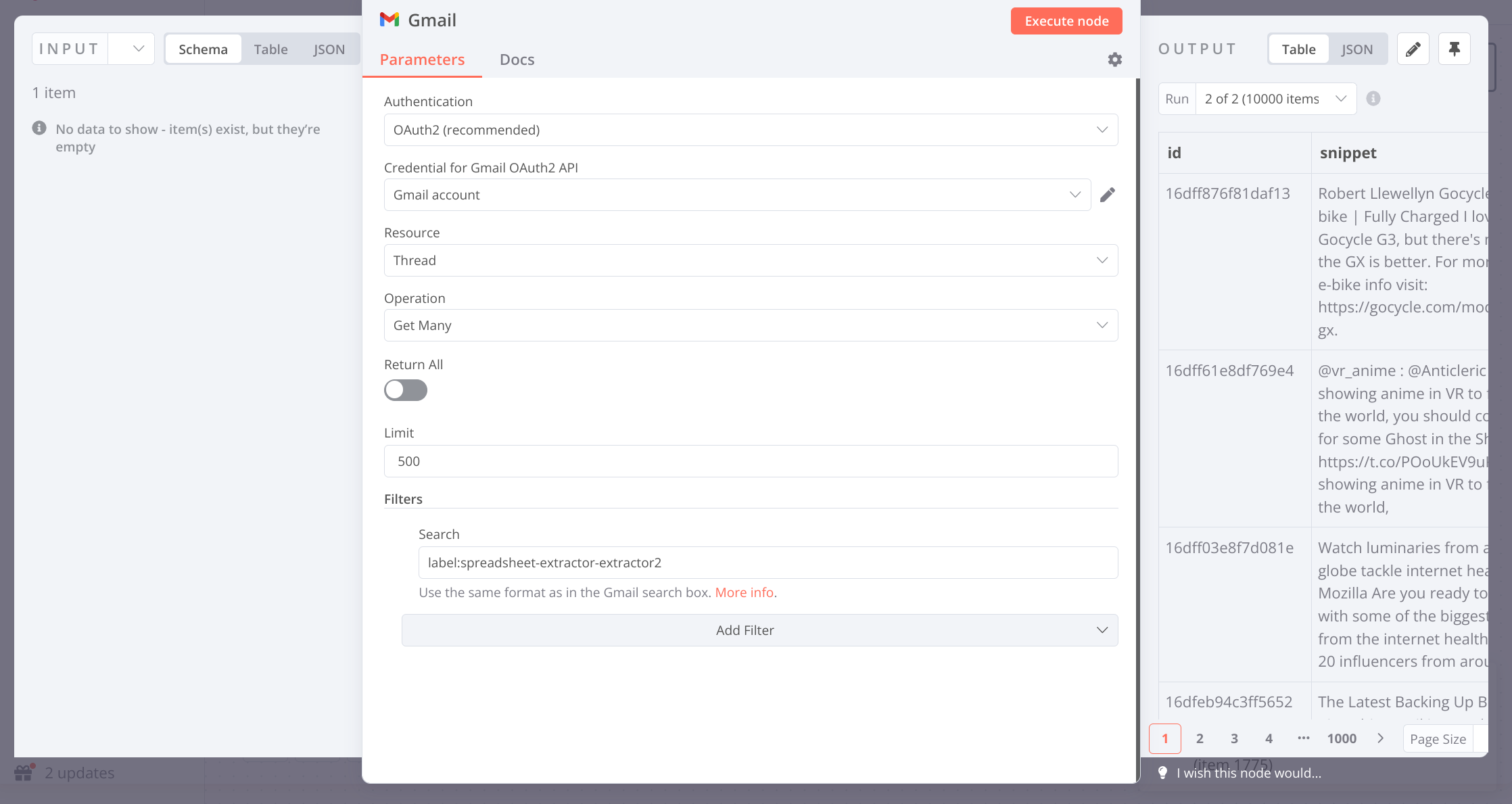The image size is (1512, 804).
Task: Click the edit output pencil icon
Action: (1413, 49)
